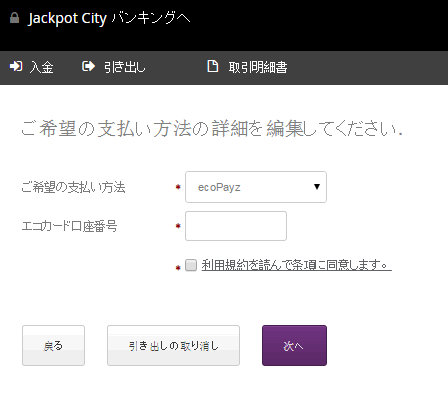Click the padlock icon beside Jackpot City
The width and height of the screenshot is (448, 395).
coord(14,18)
